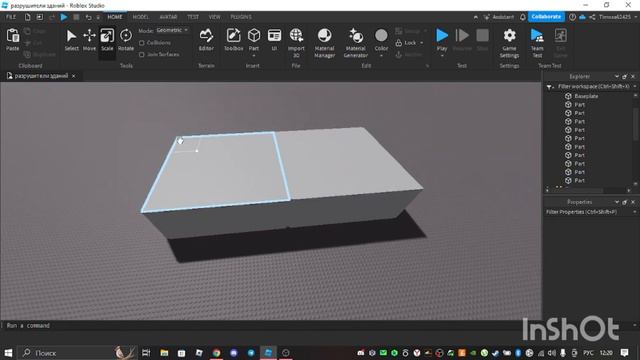Screen dimensions: 640x360
Task: Switch to the PLUGINS tab
Action: coord(241,17)
